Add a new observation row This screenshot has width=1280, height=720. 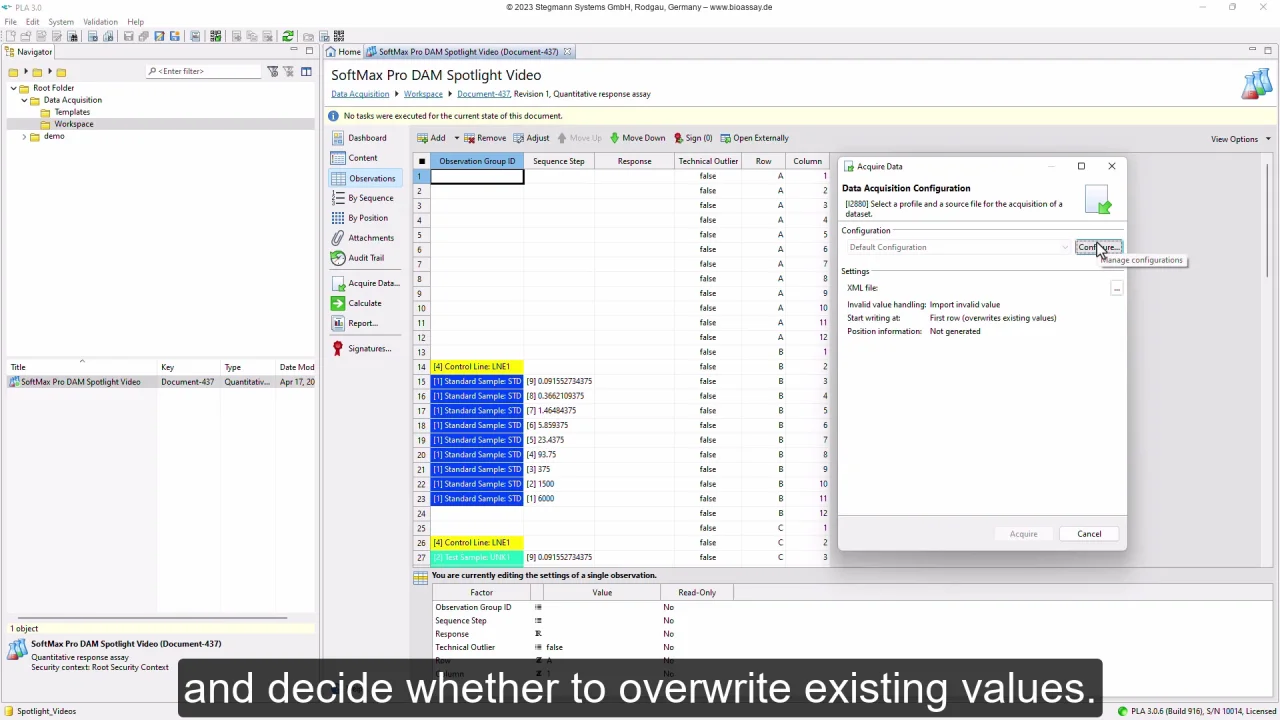point(432,138)
